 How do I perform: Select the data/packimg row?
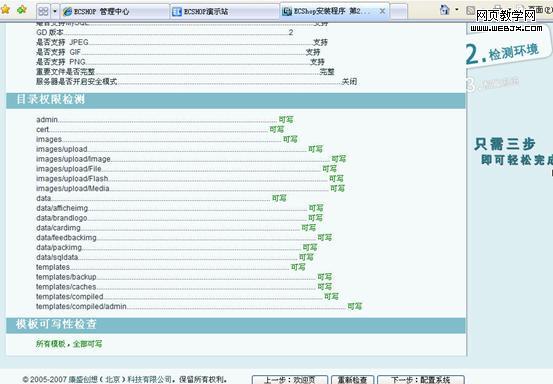[177, 248]
